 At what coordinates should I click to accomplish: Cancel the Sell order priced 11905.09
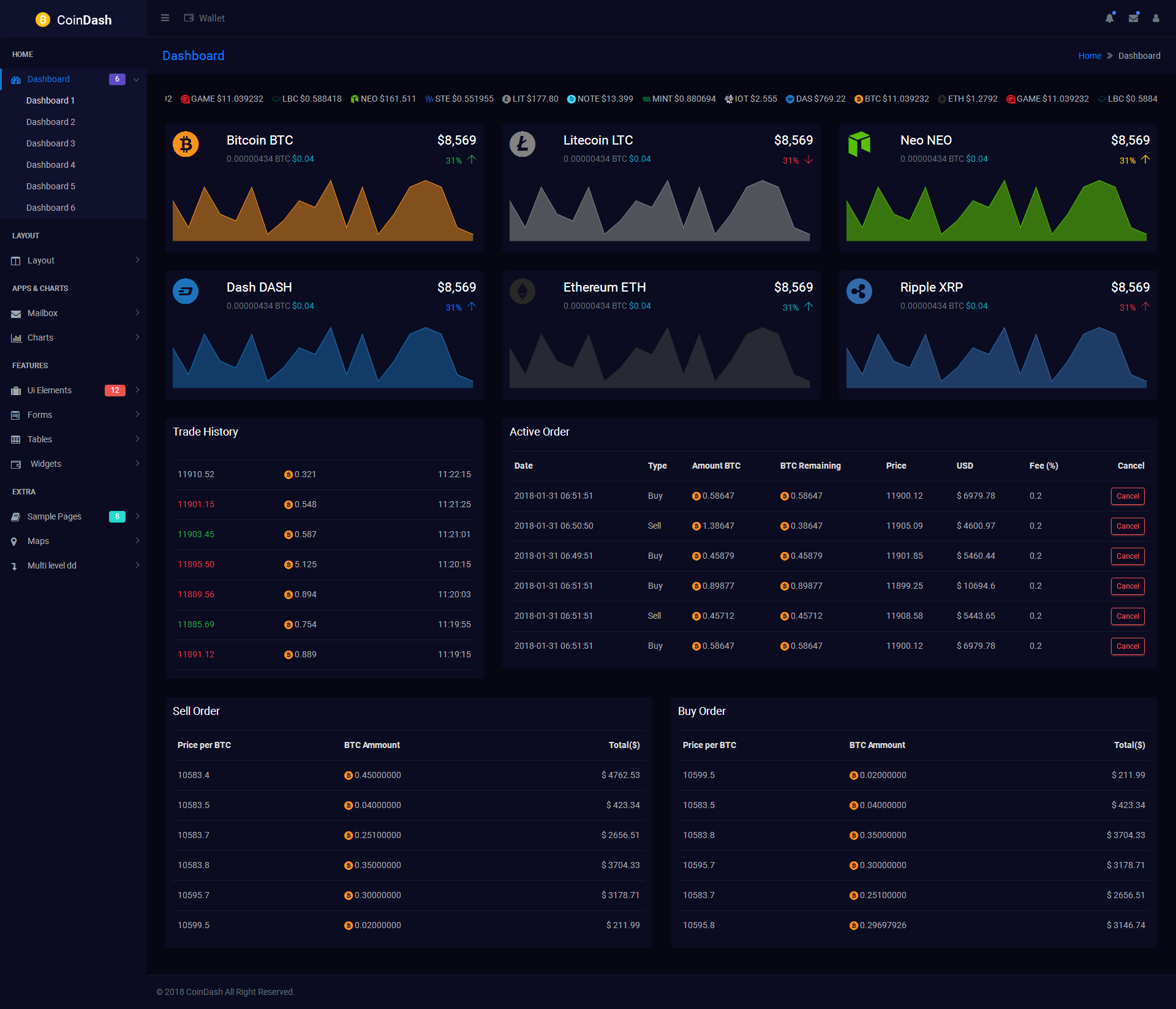pyautogui.click(x=1128, y=526)
